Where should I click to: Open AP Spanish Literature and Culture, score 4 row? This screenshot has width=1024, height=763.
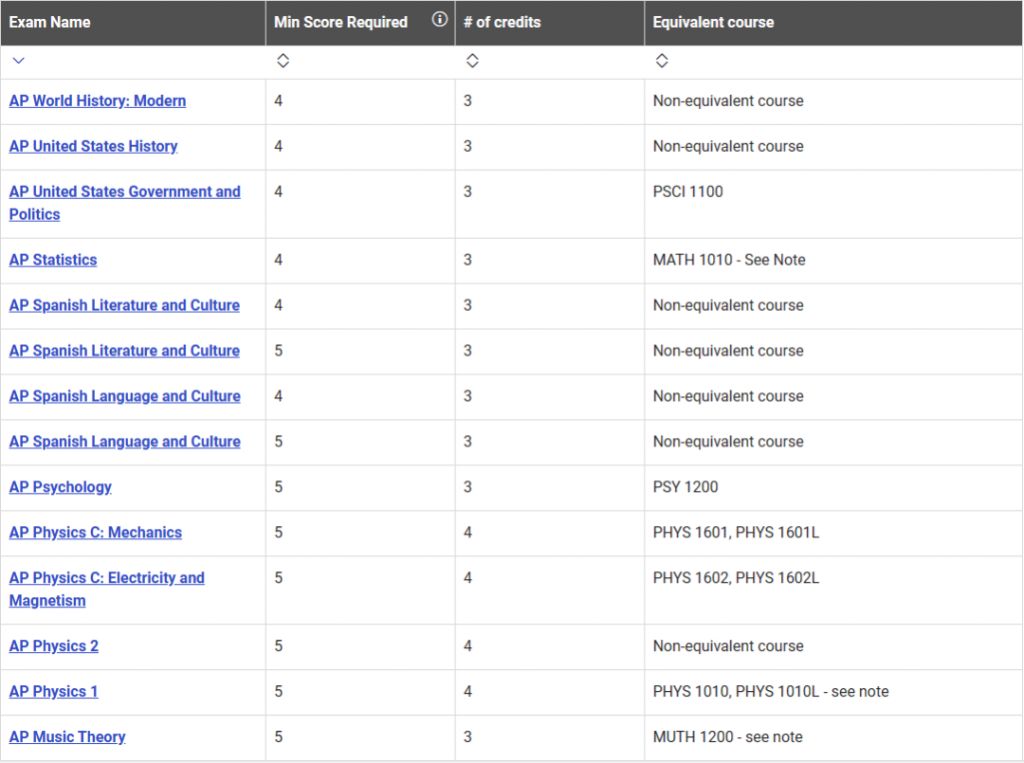click(124, 306)
